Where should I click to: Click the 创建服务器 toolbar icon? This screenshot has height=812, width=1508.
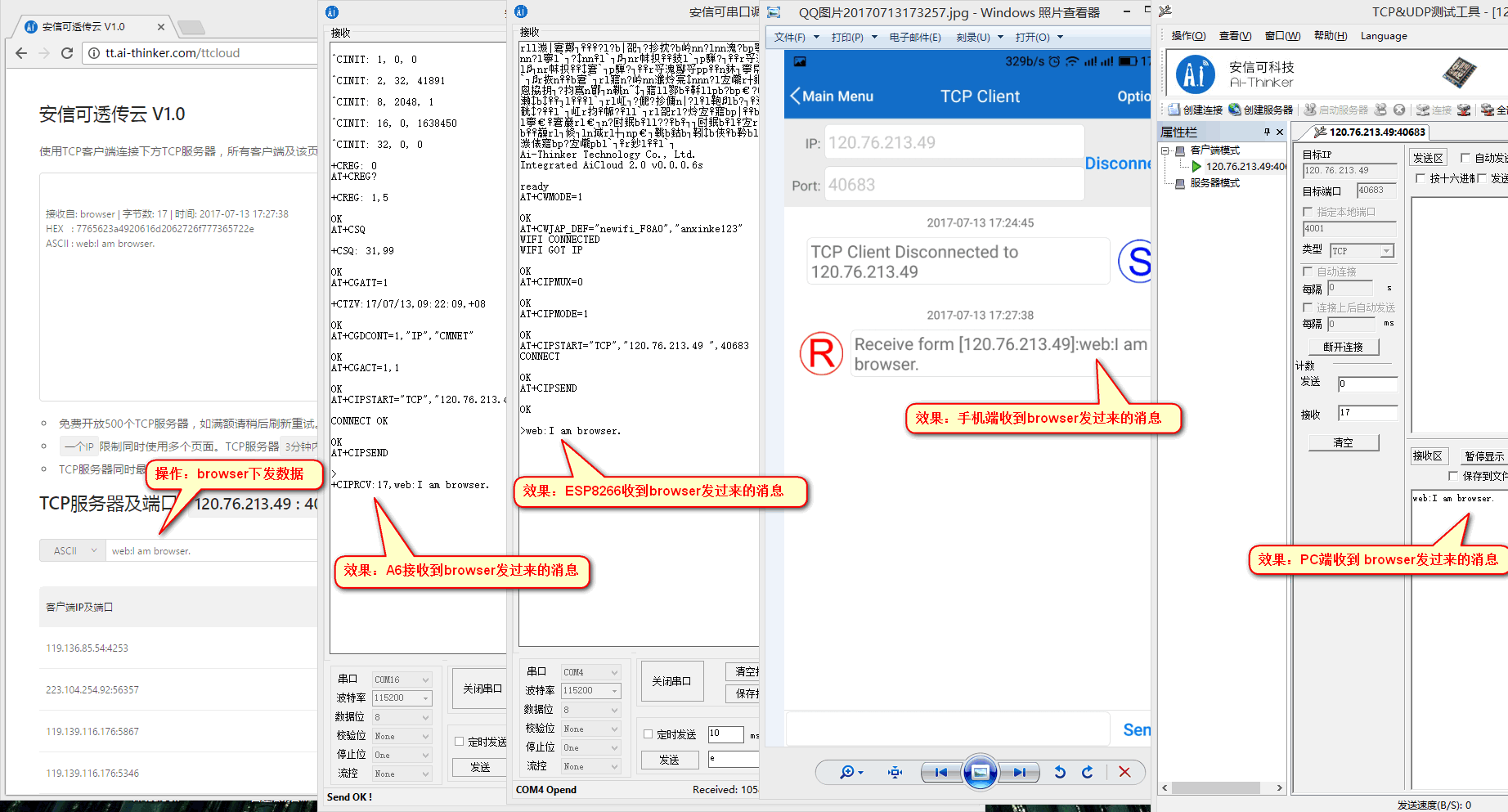(1235, 110)
